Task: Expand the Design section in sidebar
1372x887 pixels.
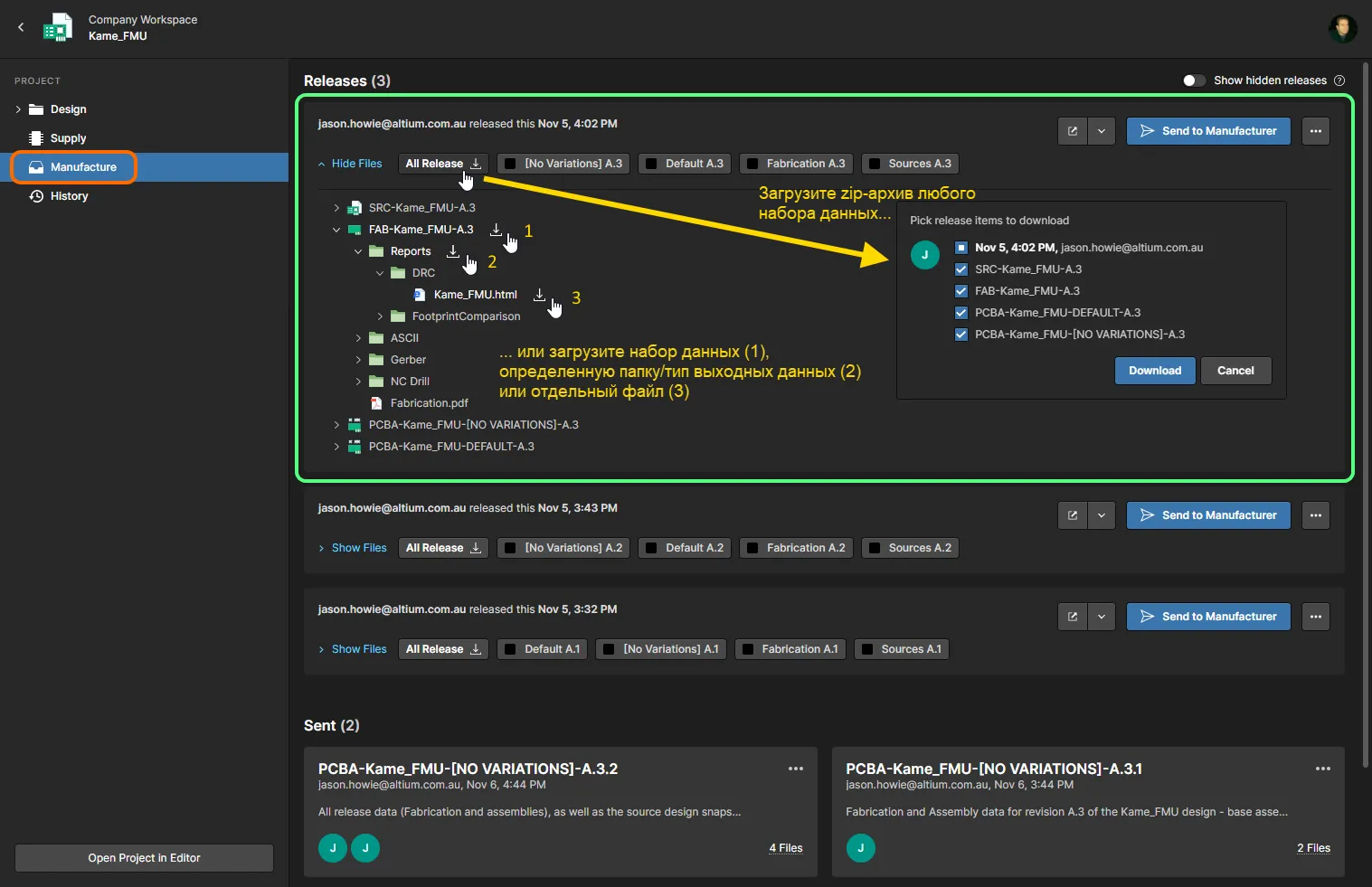Action: coord(18,109)
